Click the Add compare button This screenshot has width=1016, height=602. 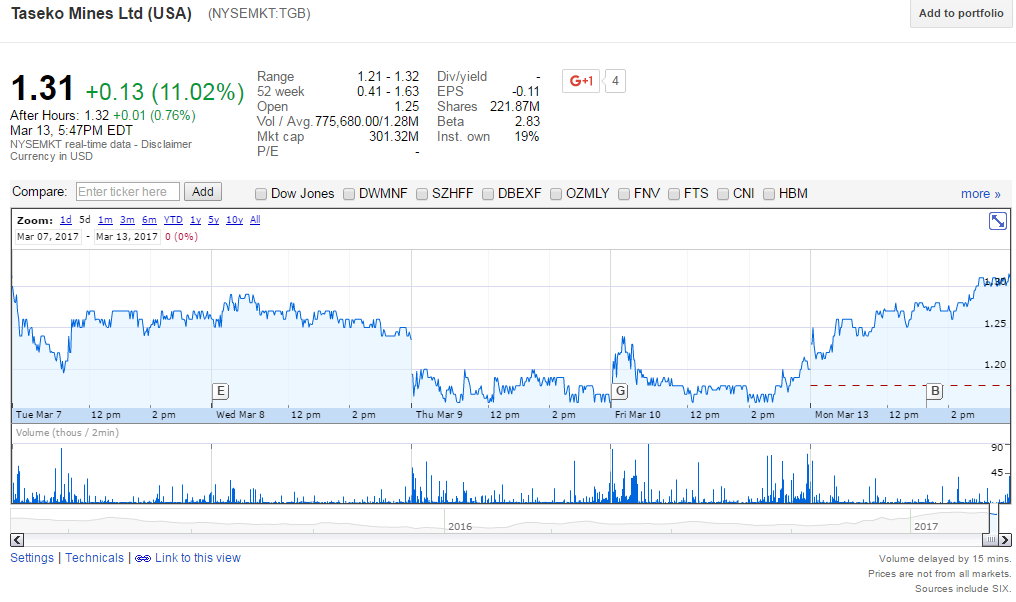click(203, 192)
